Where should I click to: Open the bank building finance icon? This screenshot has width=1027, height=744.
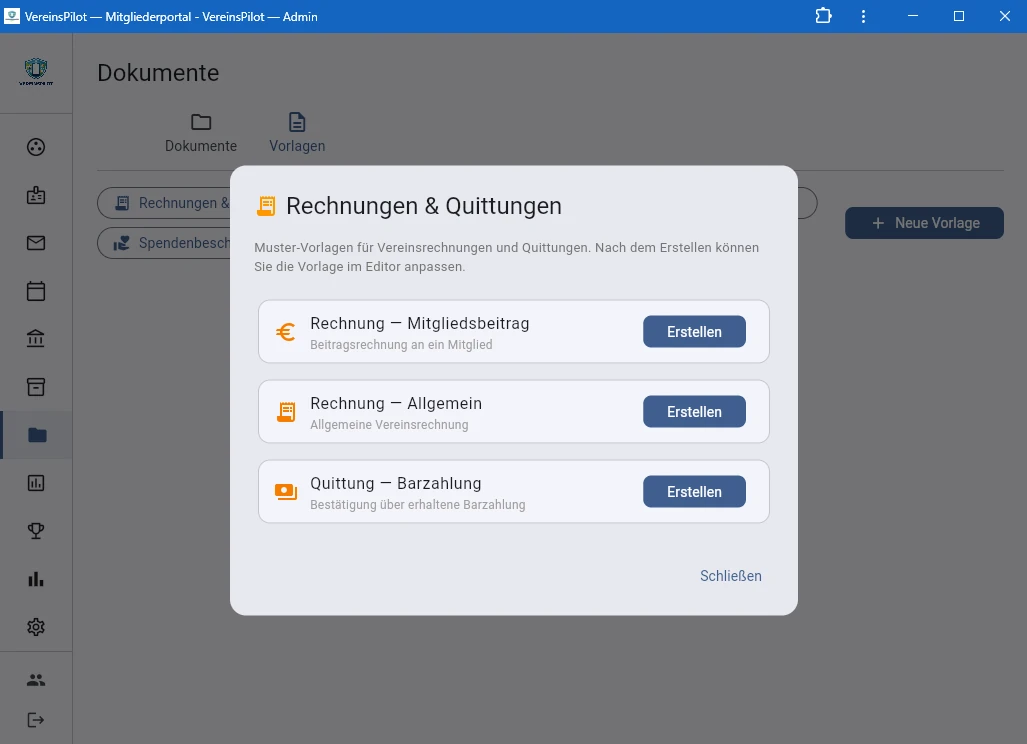tap(36, 339)
